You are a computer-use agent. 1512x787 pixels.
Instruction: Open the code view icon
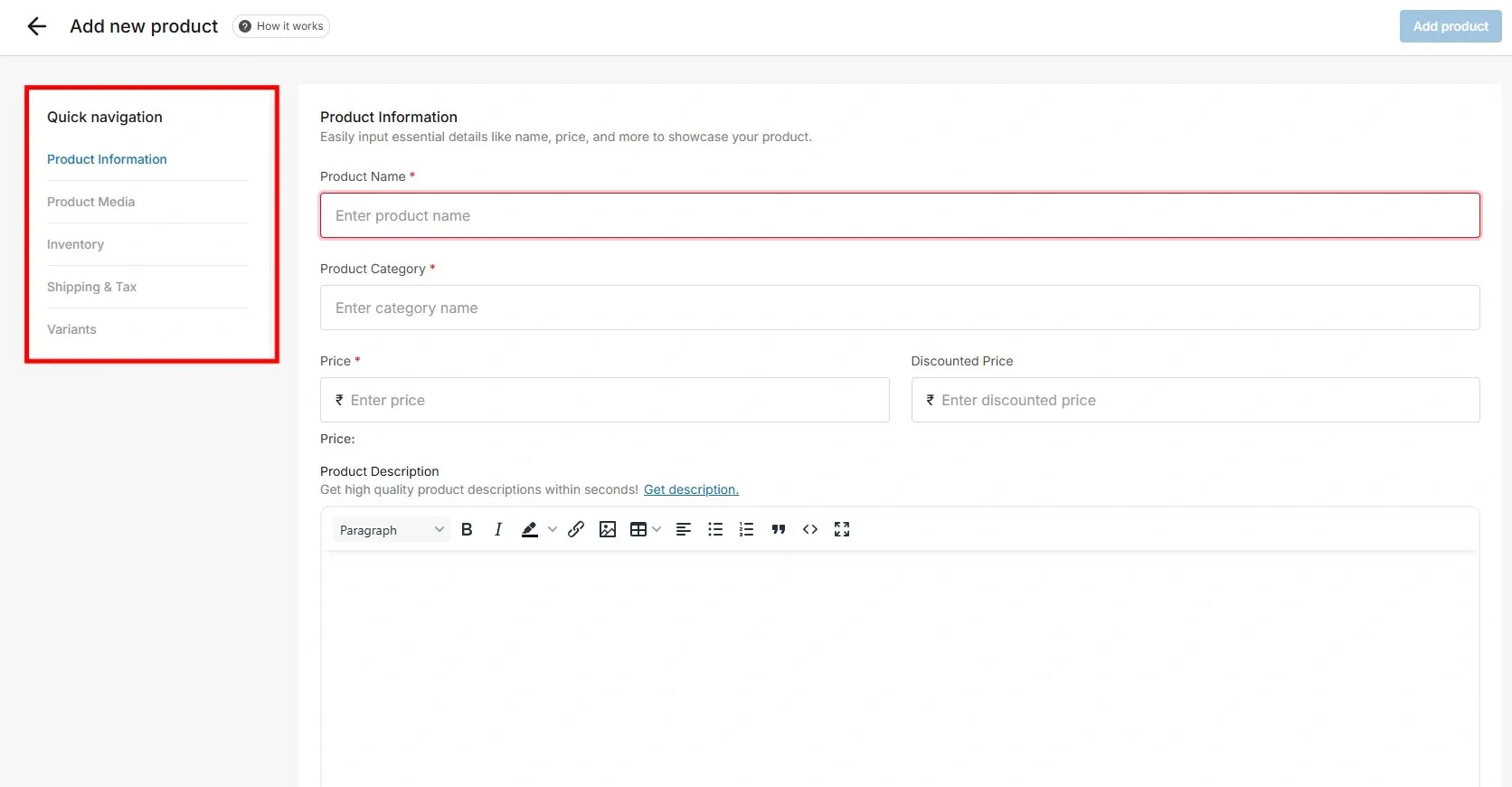[810, 530]
